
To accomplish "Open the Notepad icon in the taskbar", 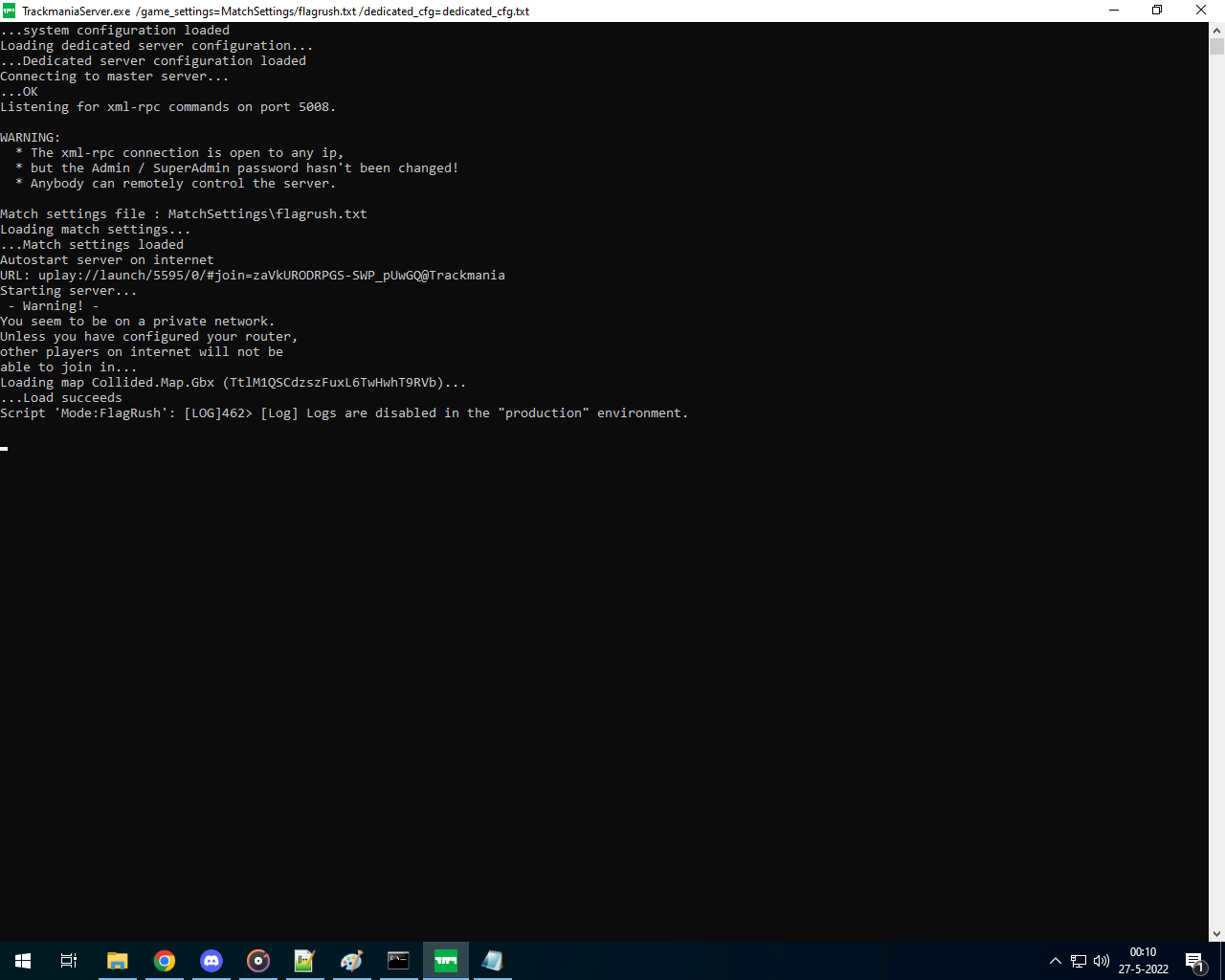I will [492, 961].
